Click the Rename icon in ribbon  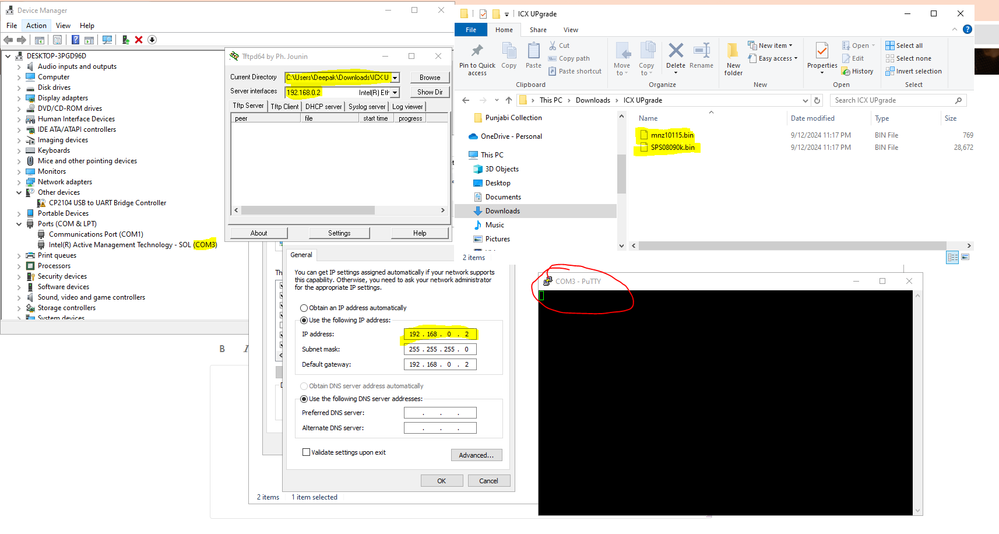(x=701, y=55)
